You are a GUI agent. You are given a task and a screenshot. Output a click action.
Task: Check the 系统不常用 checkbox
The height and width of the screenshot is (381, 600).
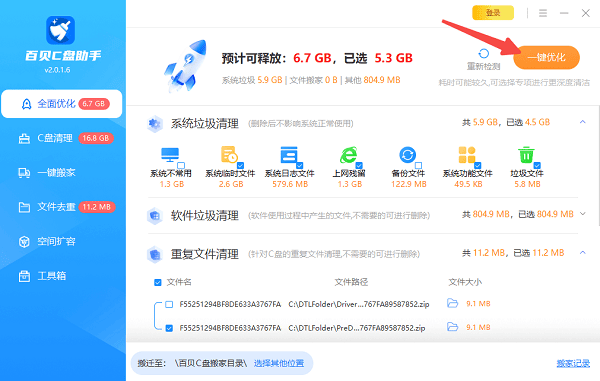pyautogui.click(x=181, y=165)
